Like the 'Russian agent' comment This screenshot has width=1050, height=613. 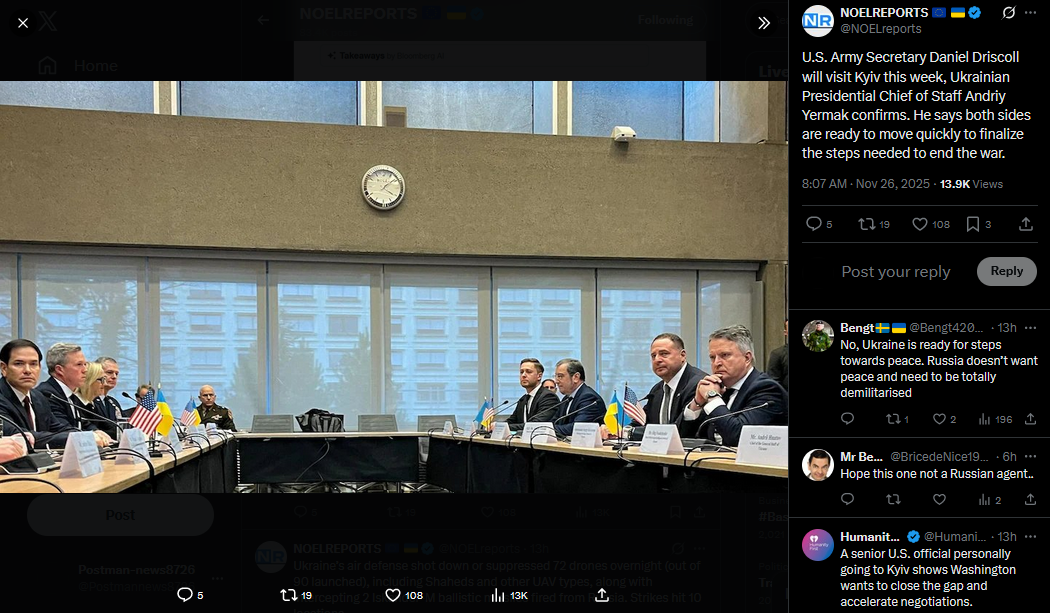coord(940,499)
